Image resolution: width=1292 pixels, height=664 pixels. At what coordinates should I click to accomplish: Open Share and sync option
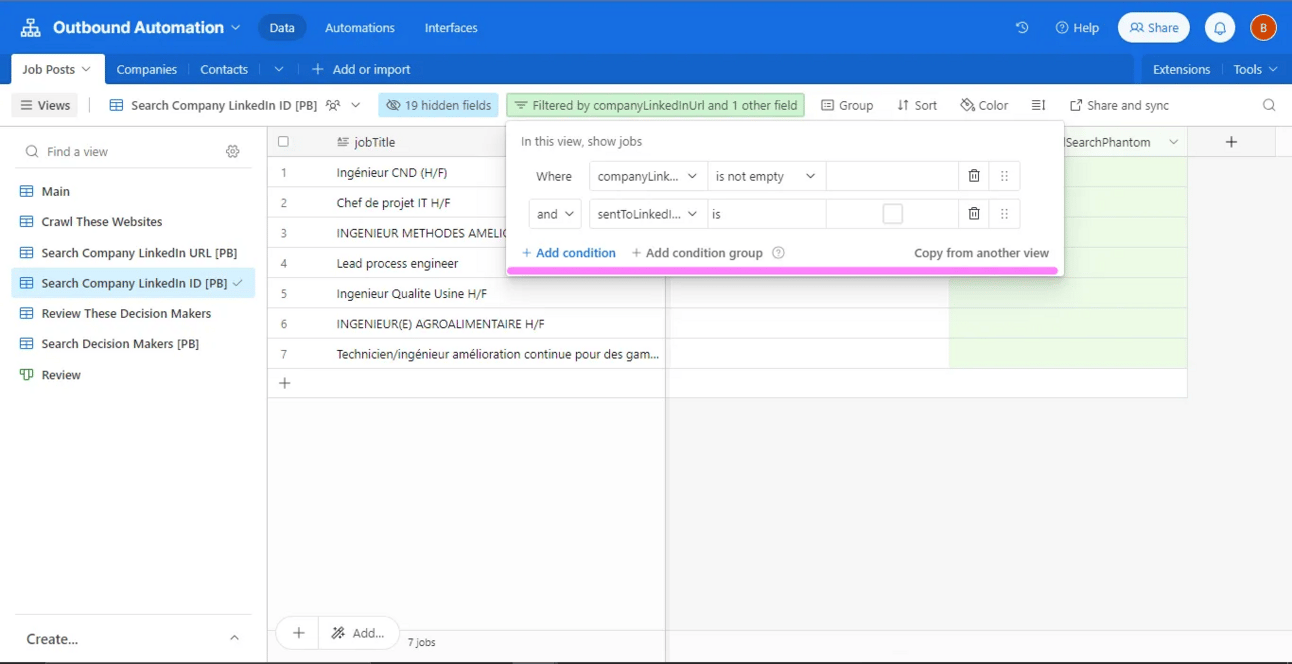1119,105
